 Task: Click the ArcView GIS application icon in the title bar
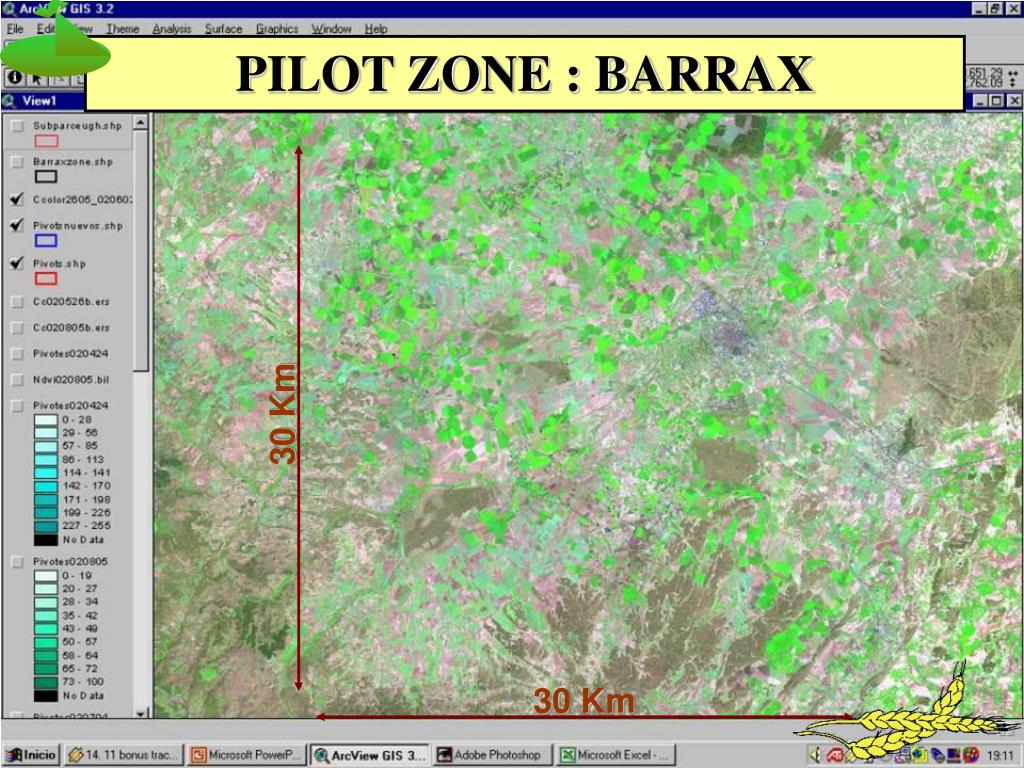point(8,8)
